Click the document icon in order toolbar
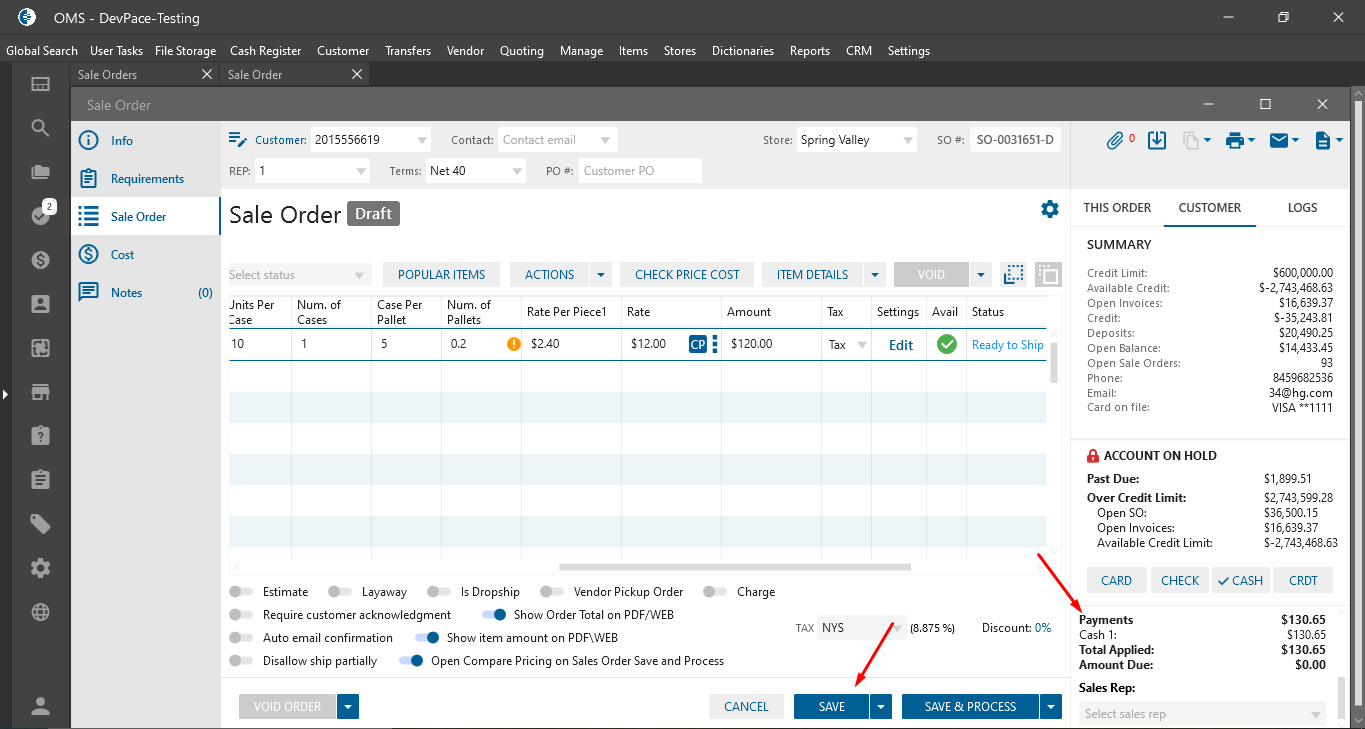1365x729 pixels. tap(1323, 141)
